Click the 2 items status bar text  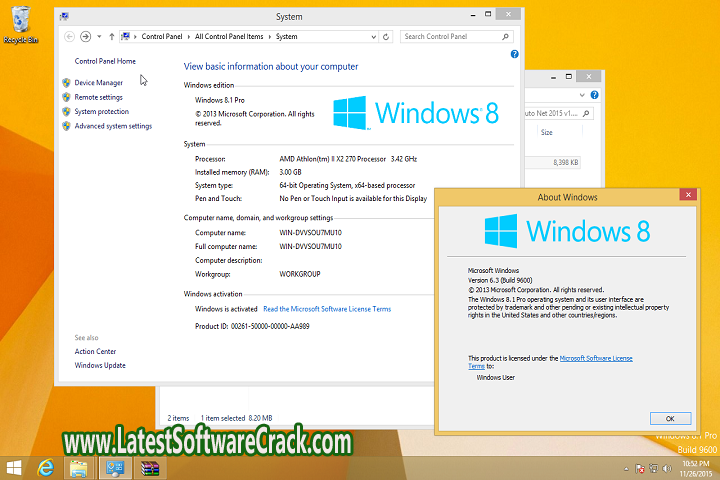pos(178,418)
